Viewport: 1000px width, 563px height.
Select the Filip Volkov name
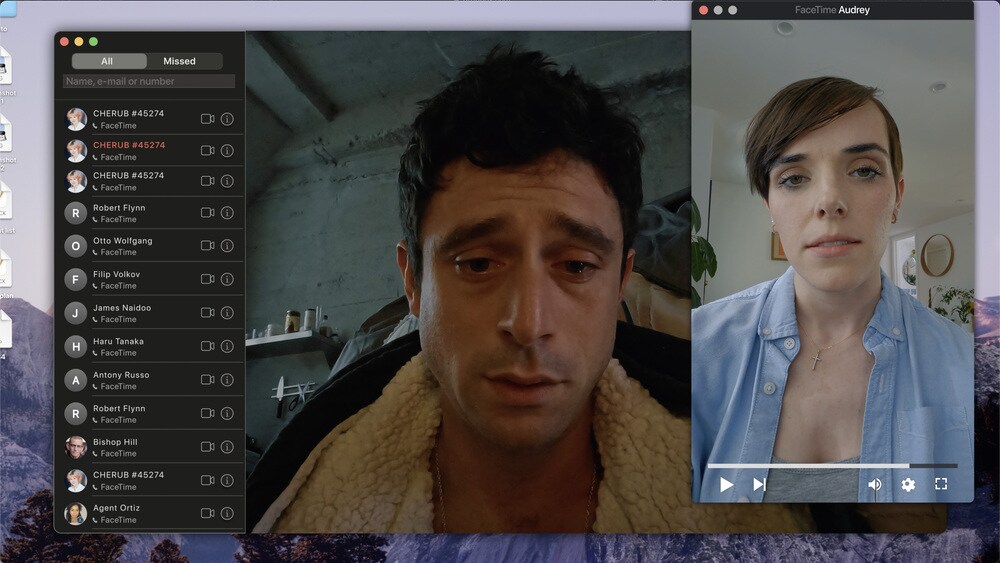point(116,274)
